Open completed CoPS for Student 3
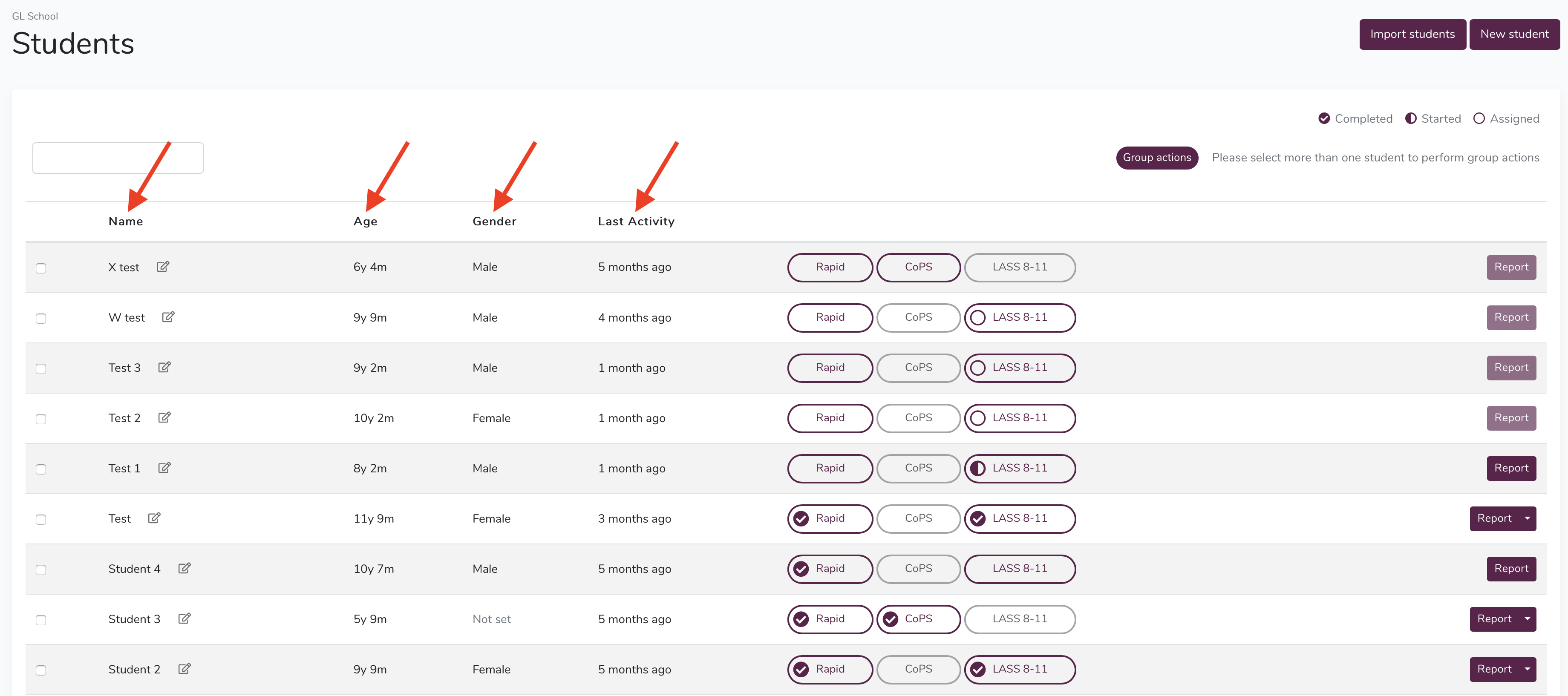 [x=918, y=619]
